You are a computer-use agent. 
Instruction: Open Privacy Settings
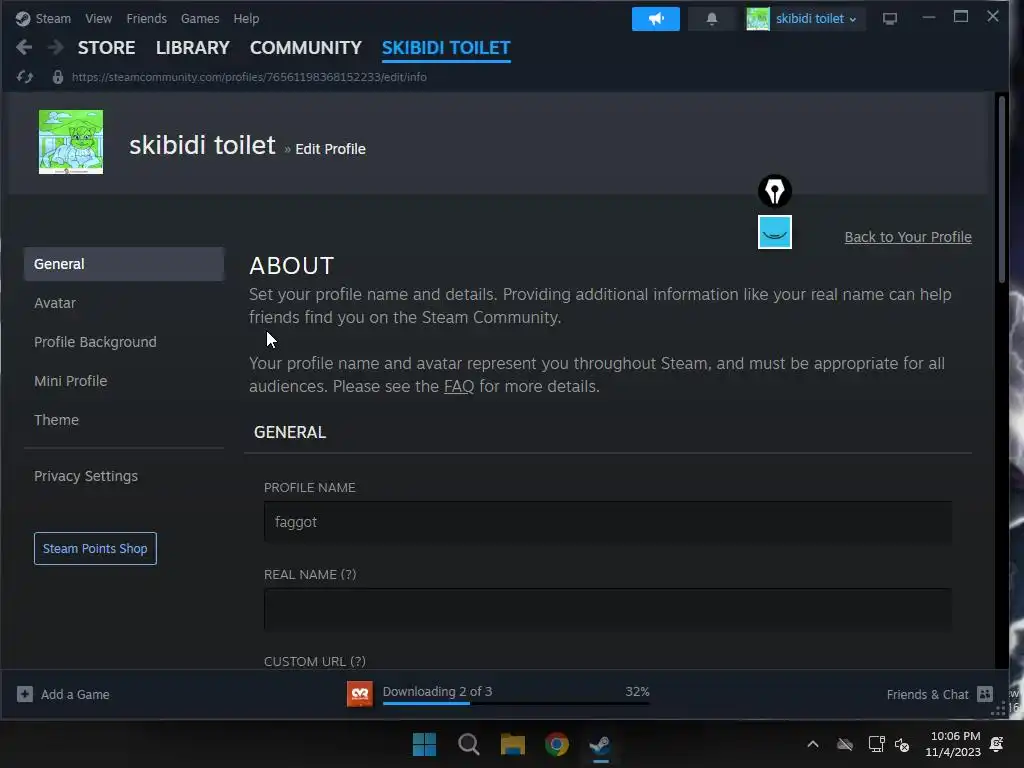pos(86,476)
